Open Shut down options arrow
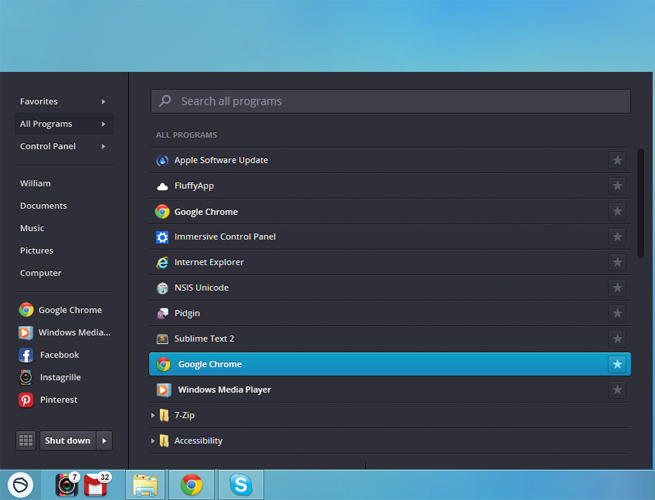The width and height of the screenshot is (655, 500). click(104, 440)
